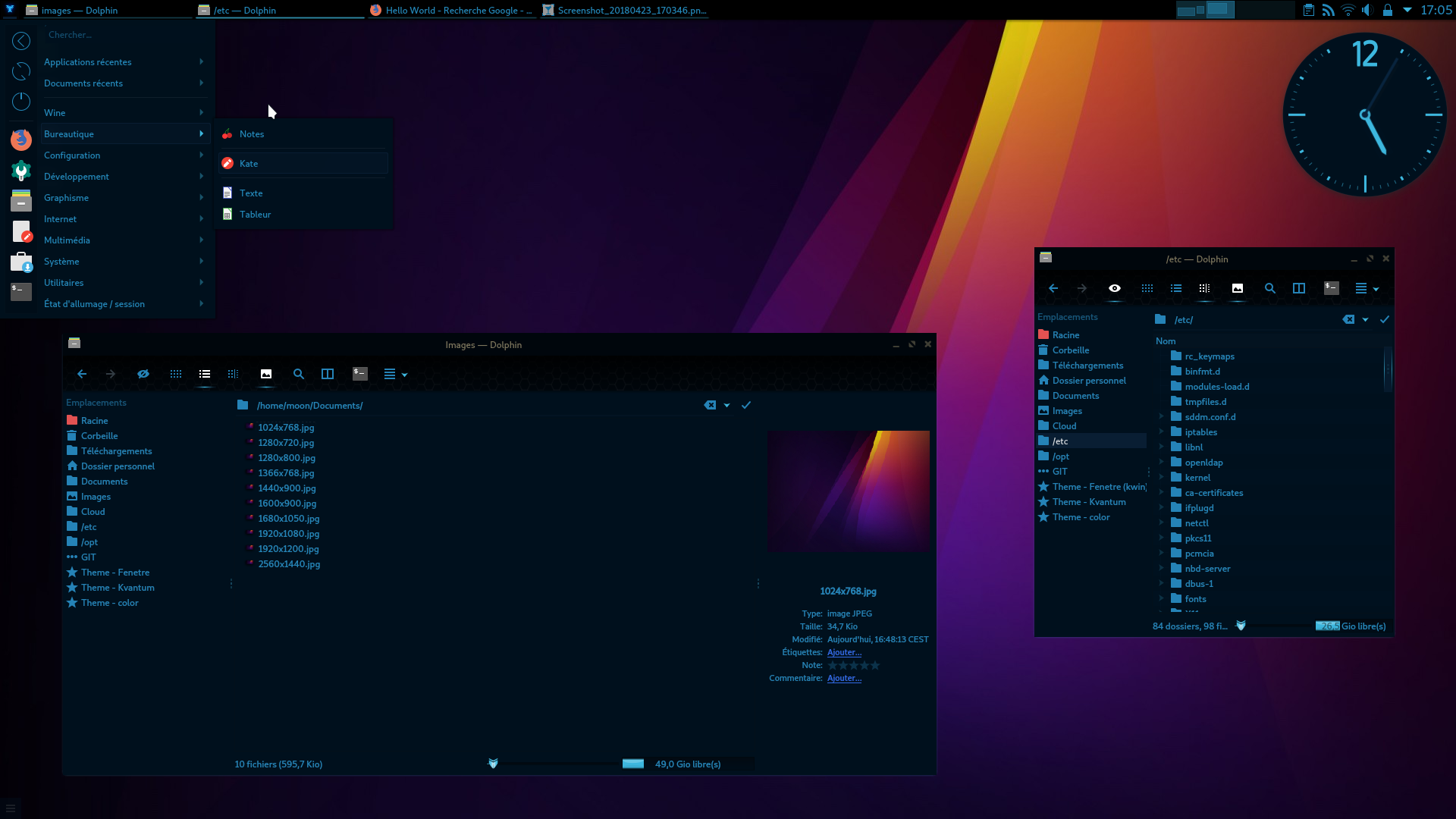This screenshot has height=819, width=1456.
Task: Adjust the zoom slider in Images status bar
Action: tap(494, 764)
